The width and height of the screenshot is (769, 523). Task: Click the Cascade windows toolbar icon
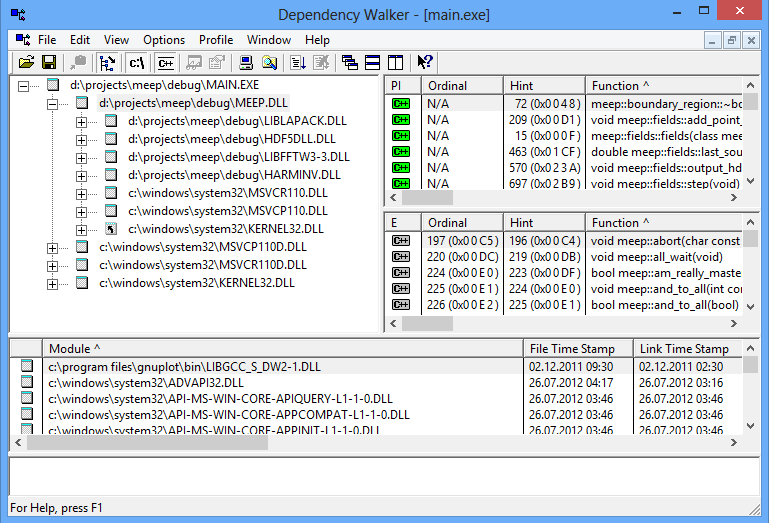(x=349, y=63)
